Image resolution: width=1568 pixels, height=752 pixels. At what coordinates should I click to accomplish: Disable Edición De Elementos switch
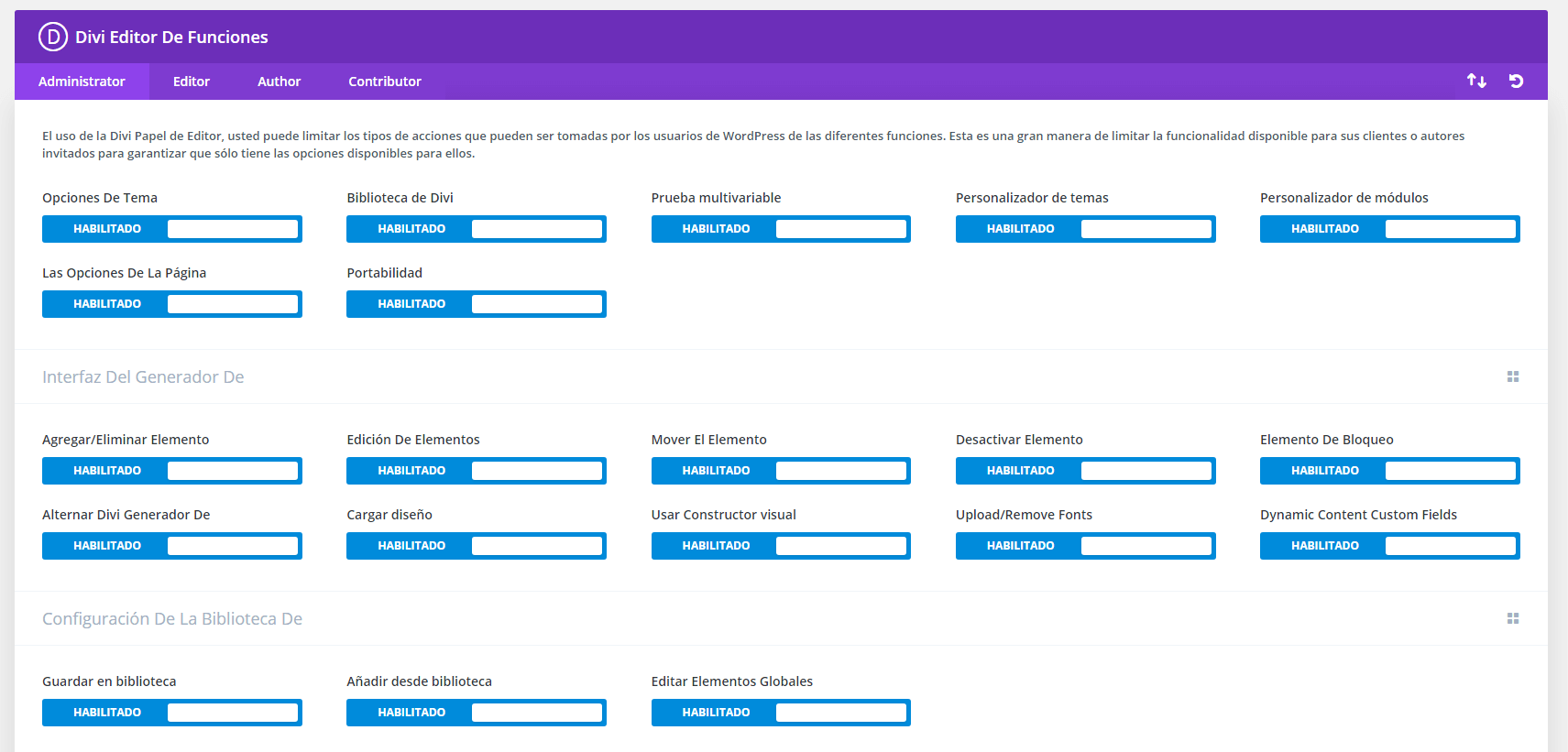tap(477, 471)
